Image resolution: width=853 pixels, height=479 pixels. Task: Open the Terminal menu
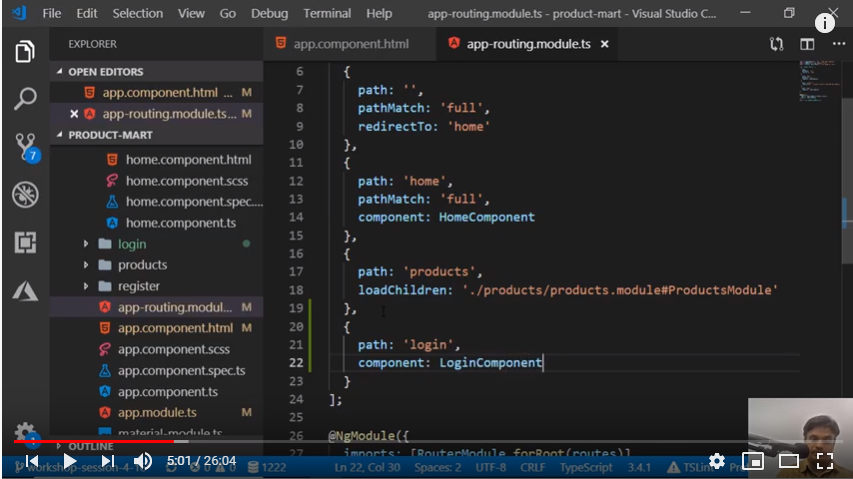click(x=327, y=13)
